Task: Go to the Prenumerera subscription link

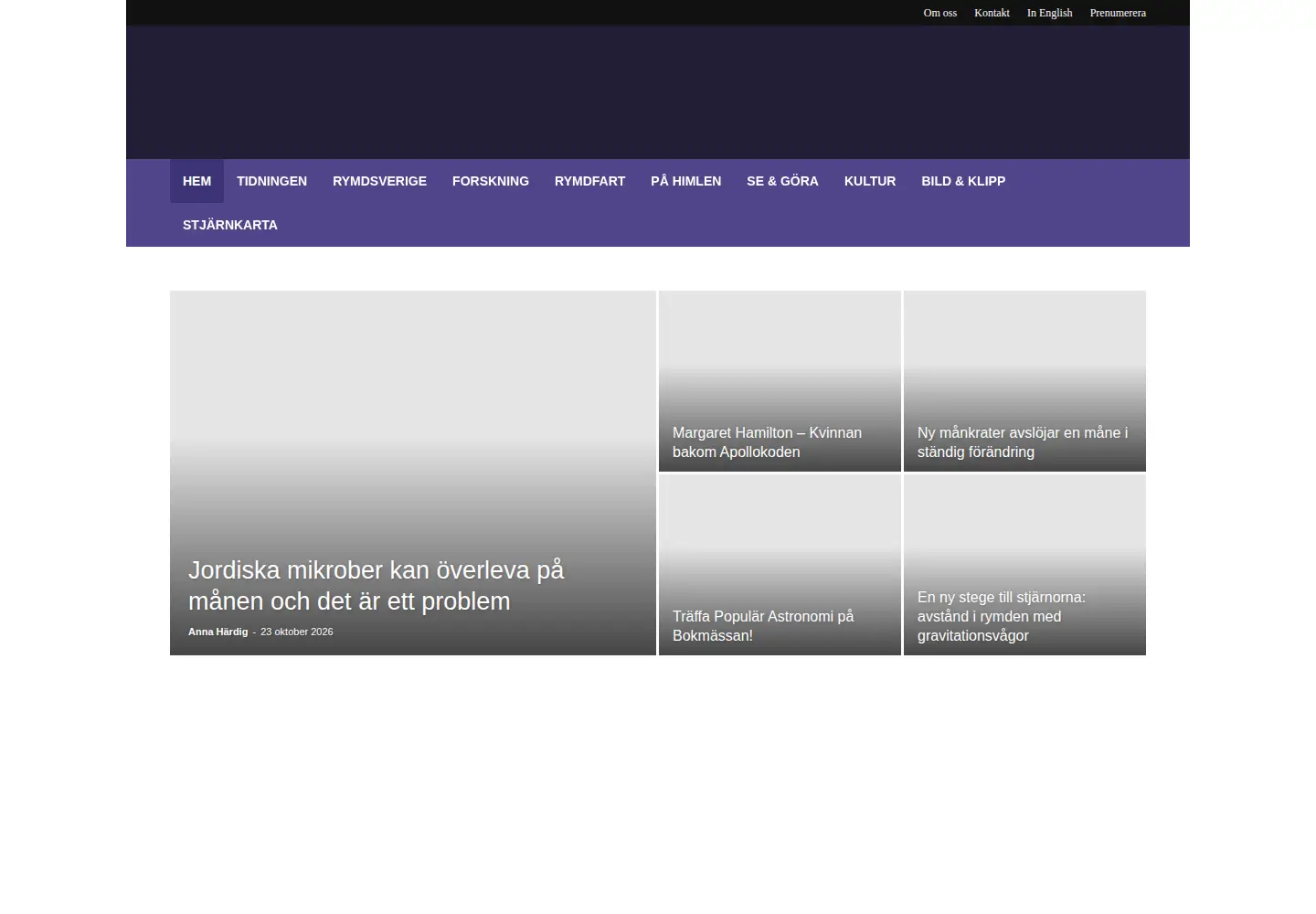Action: tap(1118, 13)
